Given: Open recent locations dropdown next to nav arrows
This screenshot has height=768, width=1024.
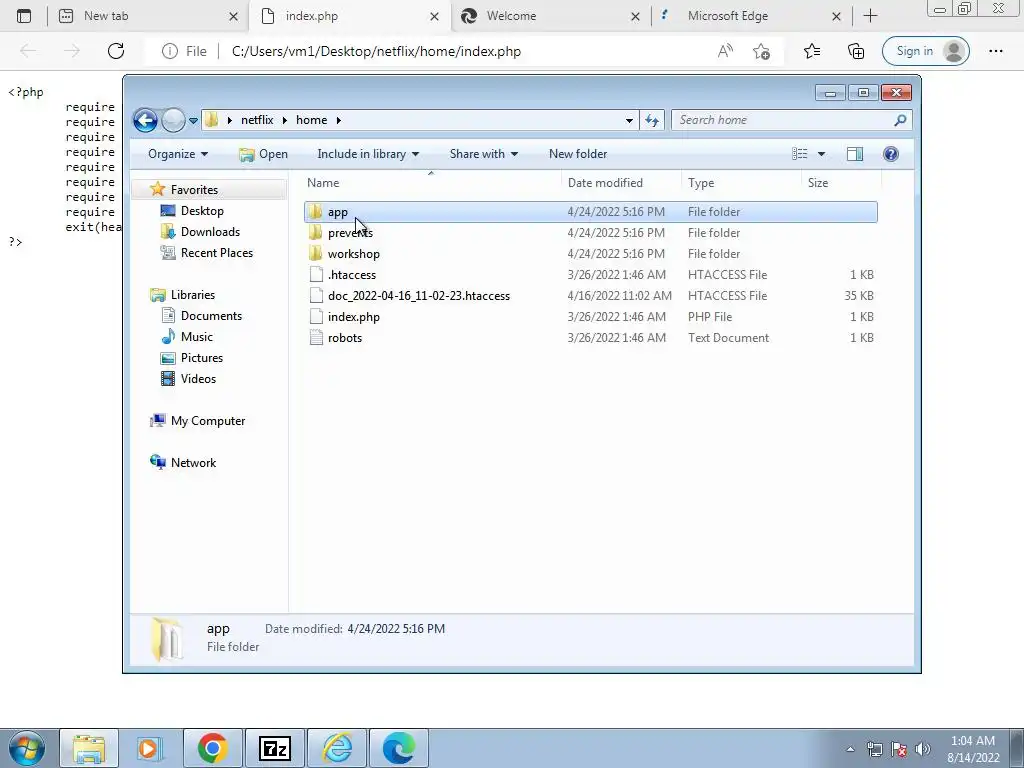Looking at the screenshot, I should tap(193, 121).
